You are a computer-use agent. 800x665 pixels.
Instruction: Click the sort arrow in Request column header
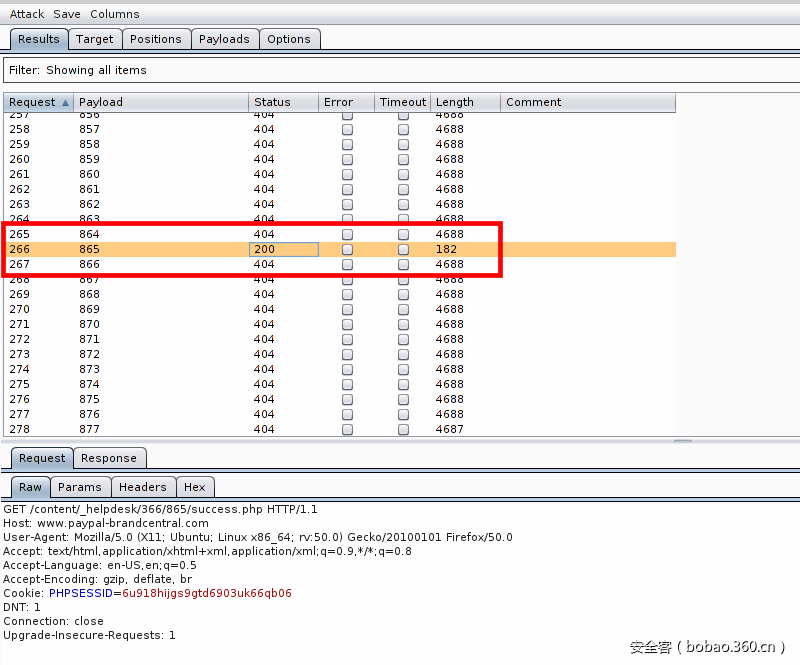point(66,102)
